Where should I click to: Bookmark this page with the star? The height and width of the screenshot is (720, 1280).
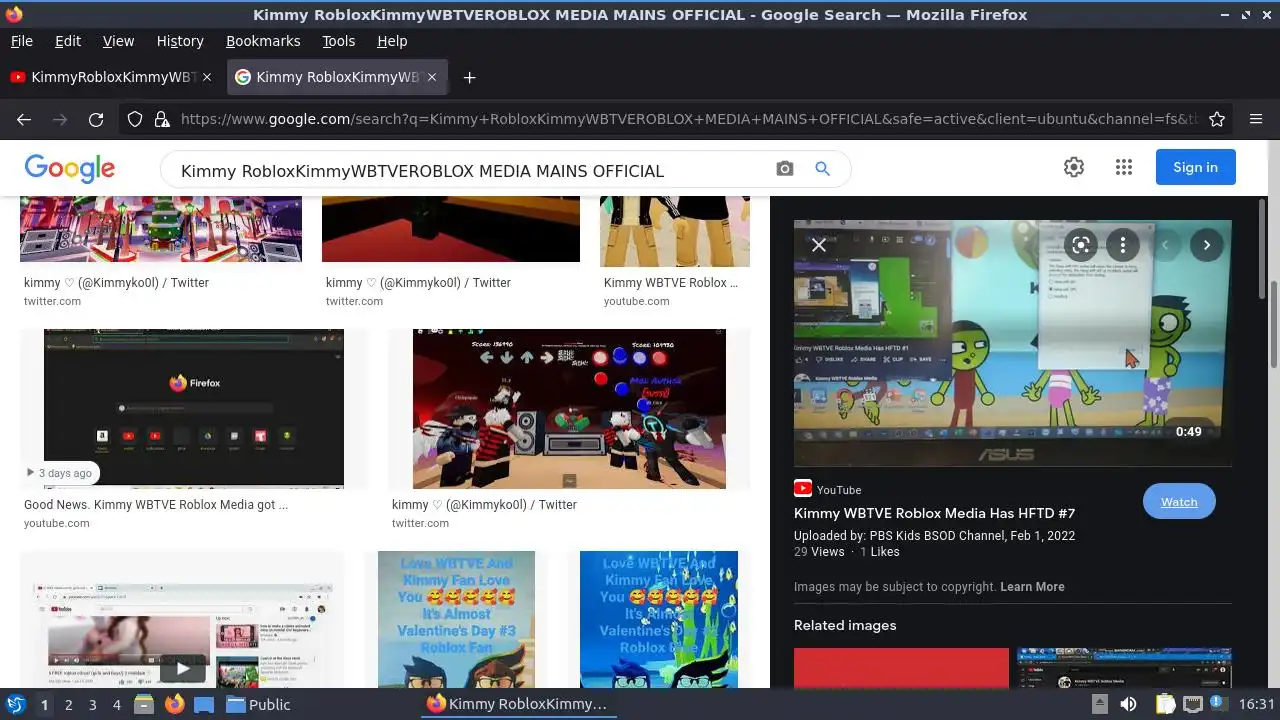point(1217,119)
